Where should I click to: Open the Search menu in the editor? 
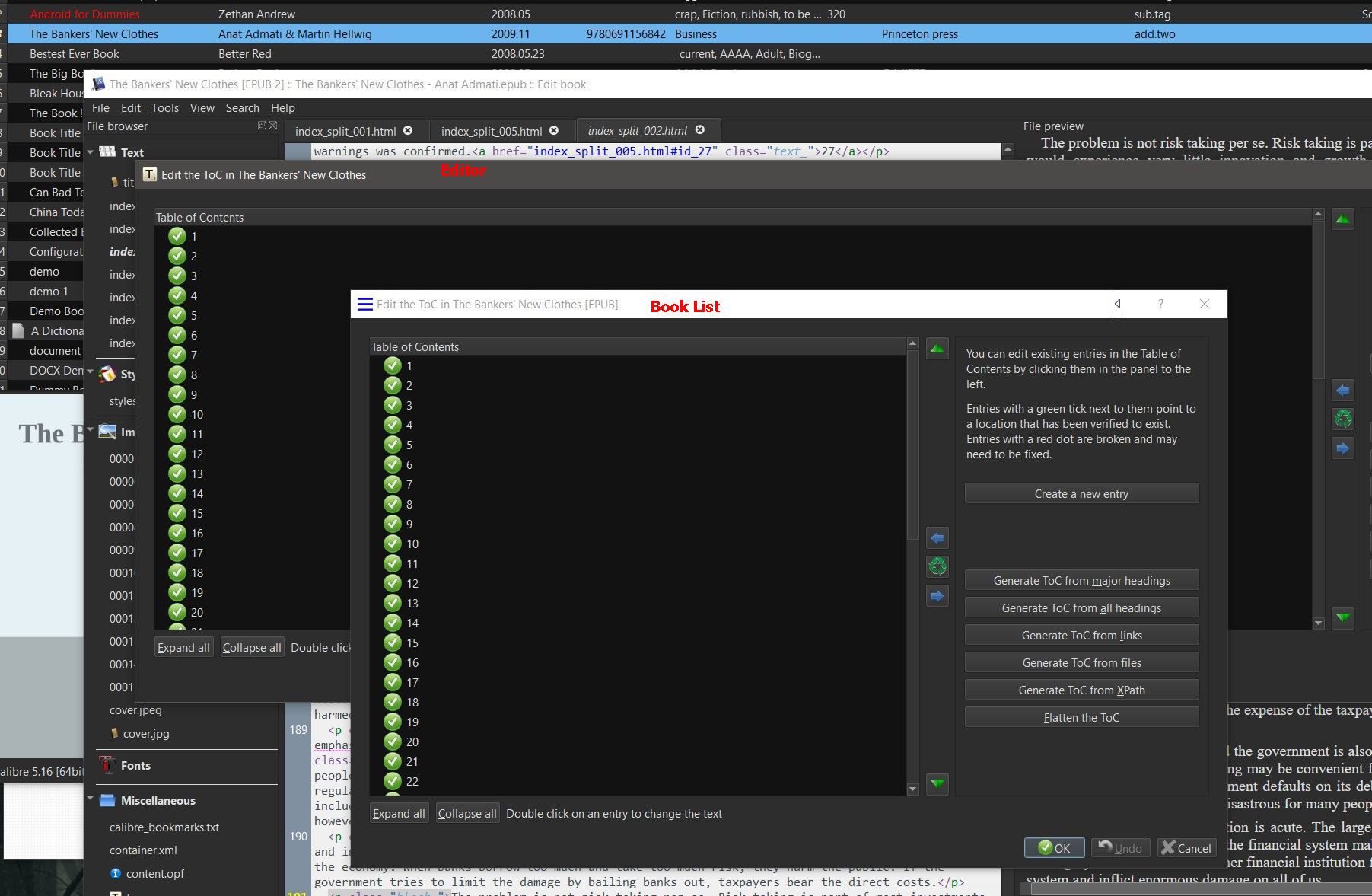(242, 108)
